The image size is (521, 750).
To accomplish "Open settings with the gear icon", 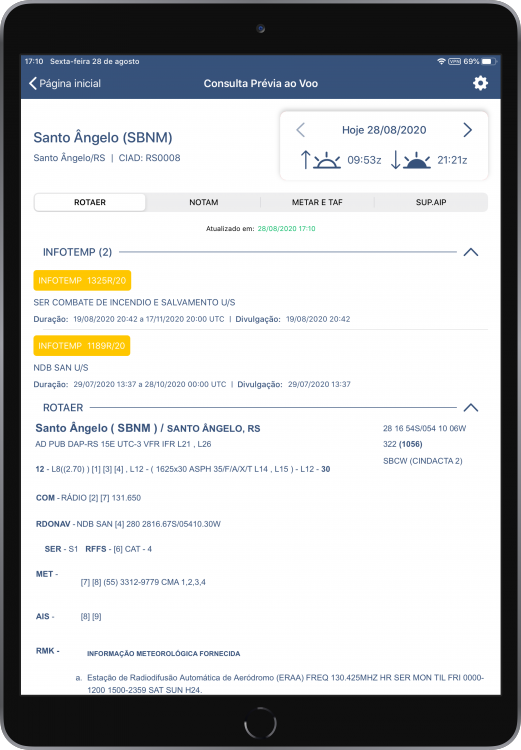I will click(480, 83).
